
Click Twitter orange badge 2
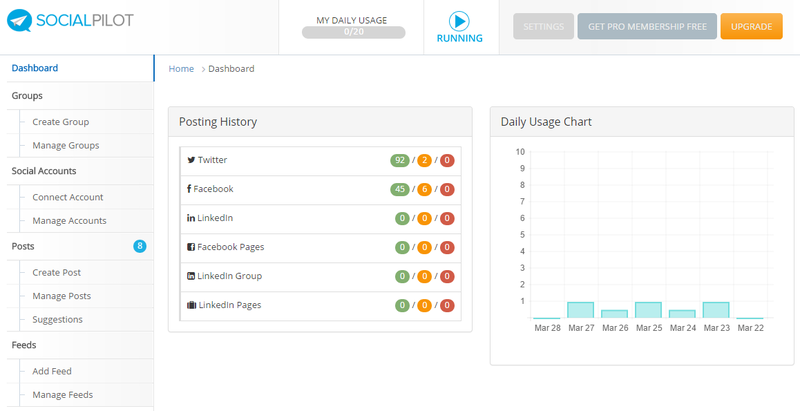[x=424, y=161]
